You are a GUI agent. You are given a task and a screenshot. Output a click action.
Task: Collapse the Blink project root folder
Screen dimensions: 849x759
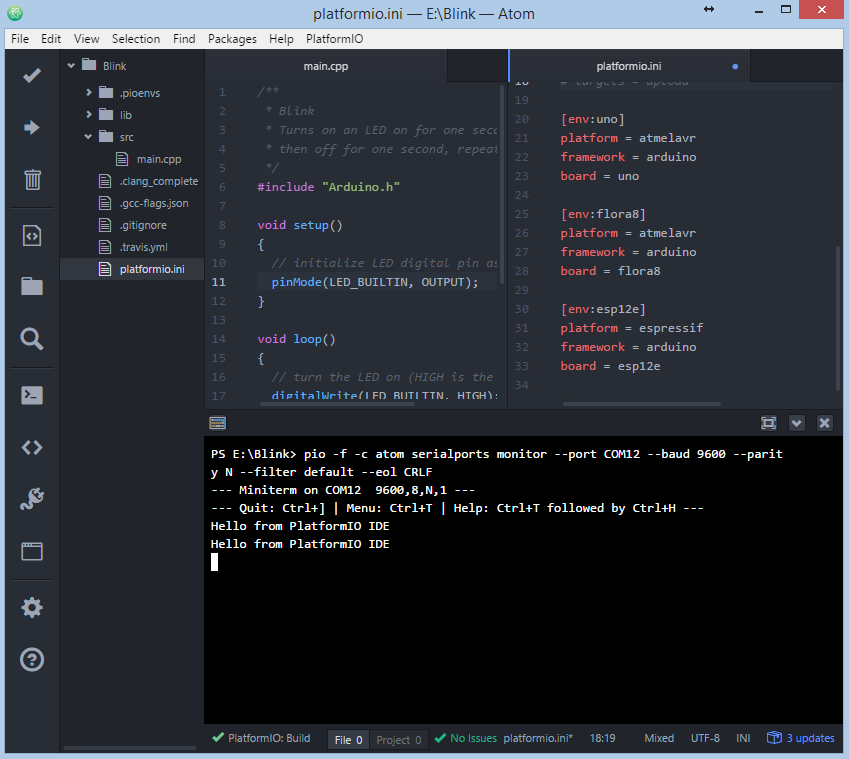(71, 66)
